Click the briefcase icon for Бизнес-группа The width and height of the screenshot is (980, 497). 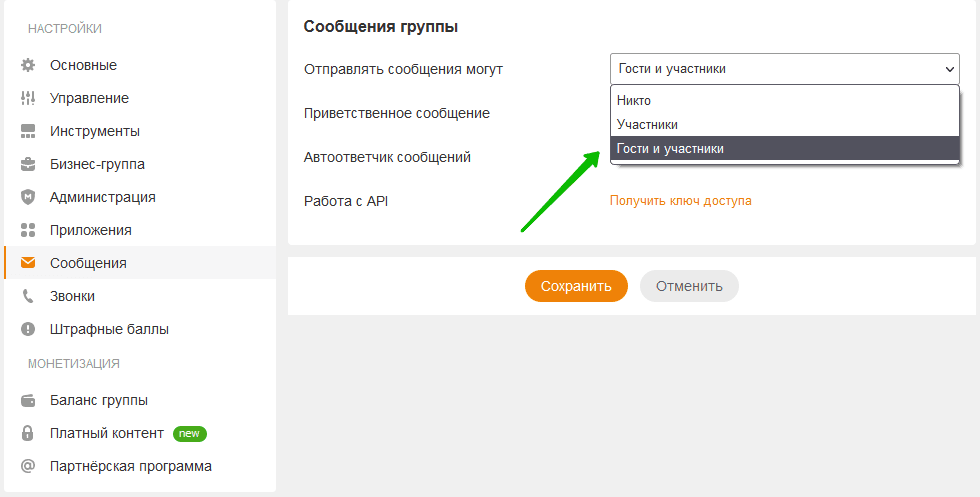pyautogui.click(x=28, y=164)
